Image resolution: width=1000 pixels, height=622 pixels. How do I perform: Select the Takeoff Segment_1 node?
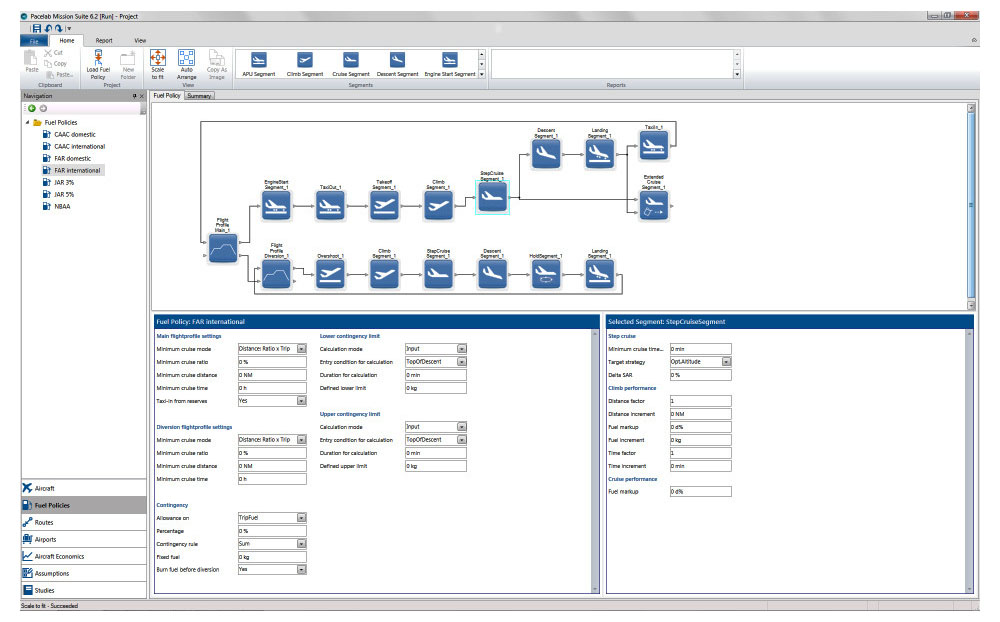384,206
